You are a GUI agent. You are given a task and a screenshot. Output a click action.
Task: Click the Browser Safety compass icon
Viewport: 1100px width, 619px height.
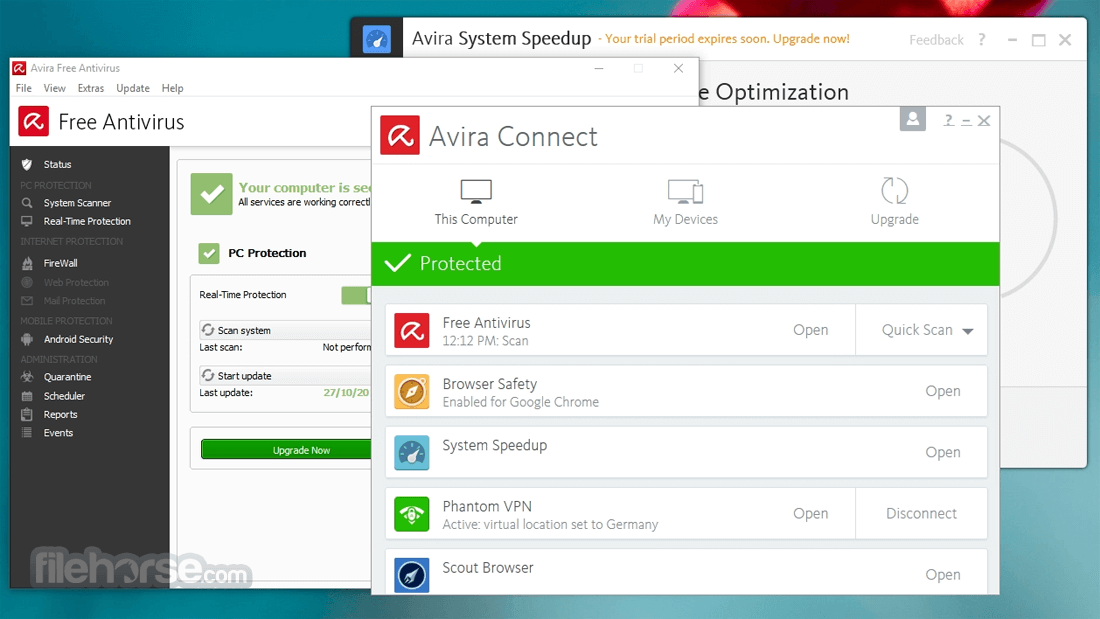[411, 391]
